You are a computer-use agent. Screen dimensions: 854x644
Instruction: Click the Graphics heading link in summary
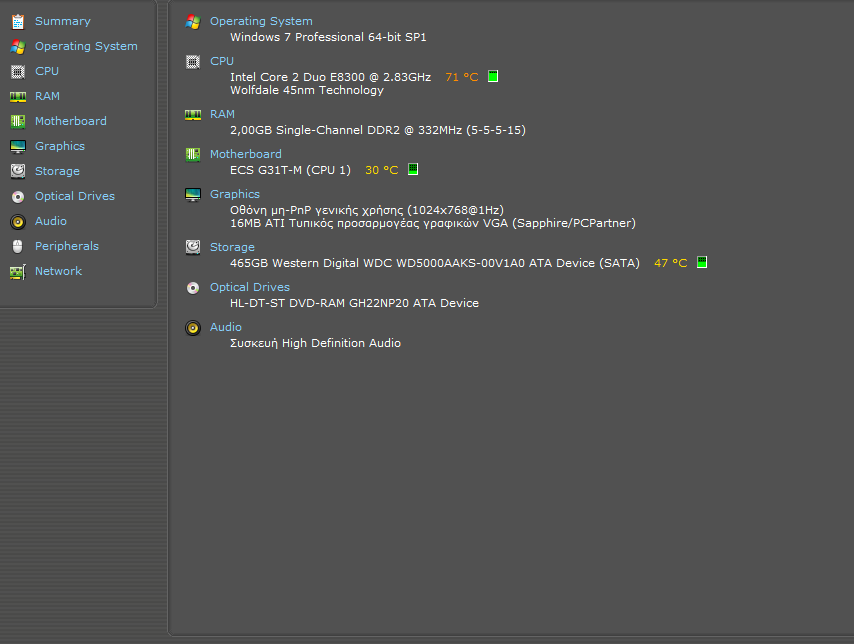(235, 195)
